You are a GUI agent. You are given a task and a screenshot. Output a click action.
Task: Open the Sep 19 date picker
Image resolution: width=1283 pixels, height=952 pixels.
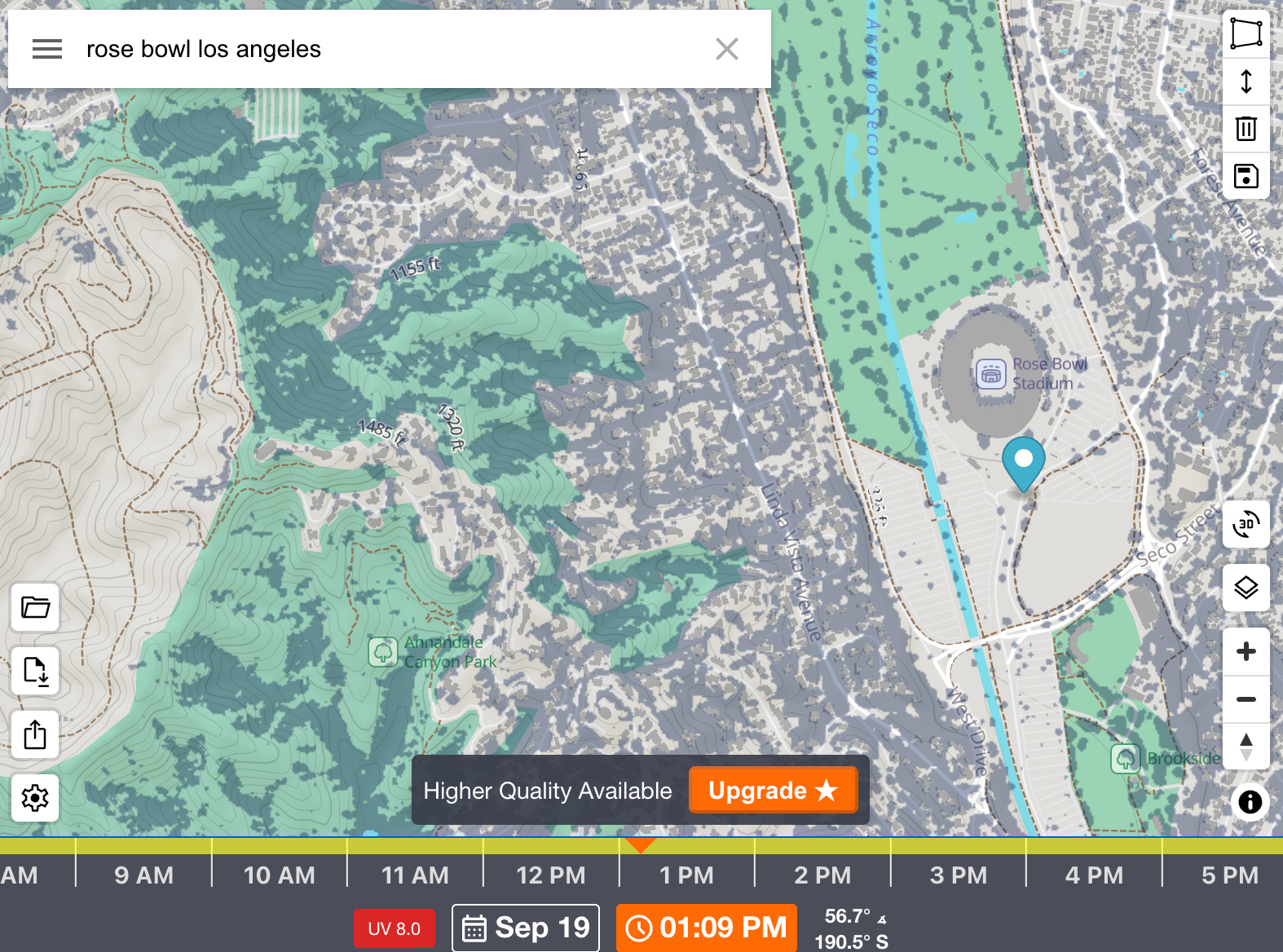pyautogui.click(x=526, y=928)
